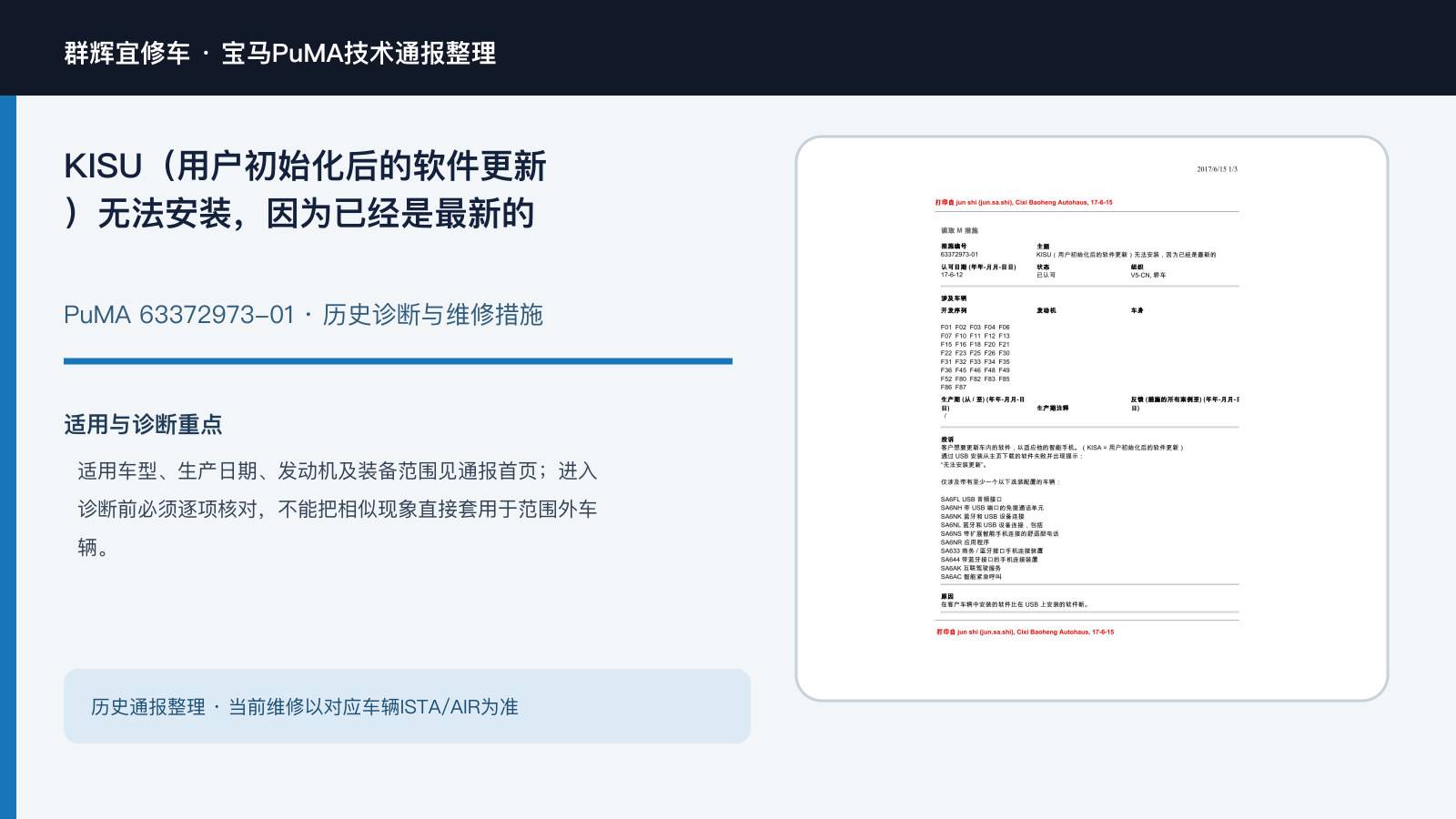Click the paragraph about 适用车型 and 生产日期

click(x=338, y=509)
